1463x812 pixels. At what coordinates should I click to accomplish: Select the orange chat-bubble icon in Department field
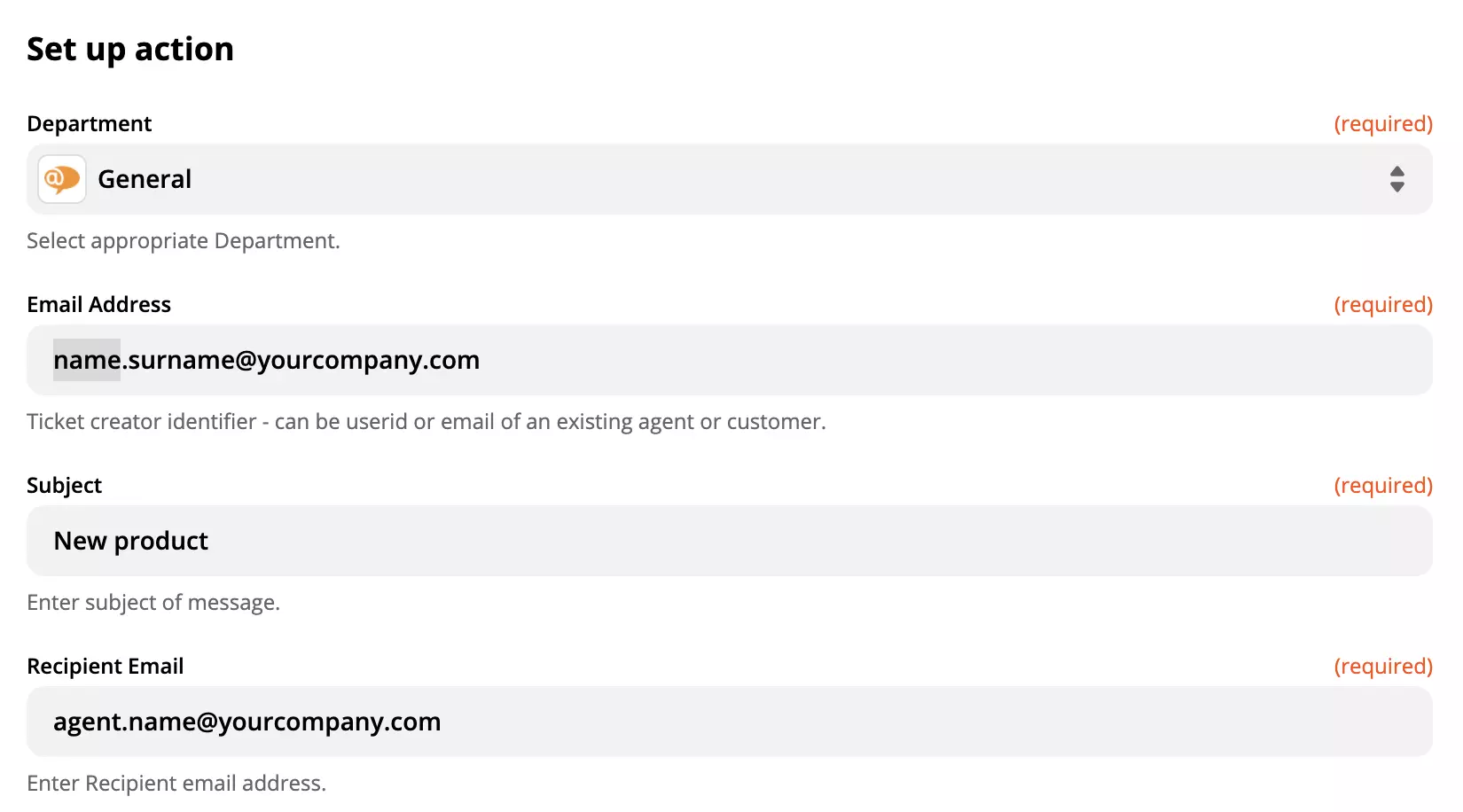pos(60,179)
